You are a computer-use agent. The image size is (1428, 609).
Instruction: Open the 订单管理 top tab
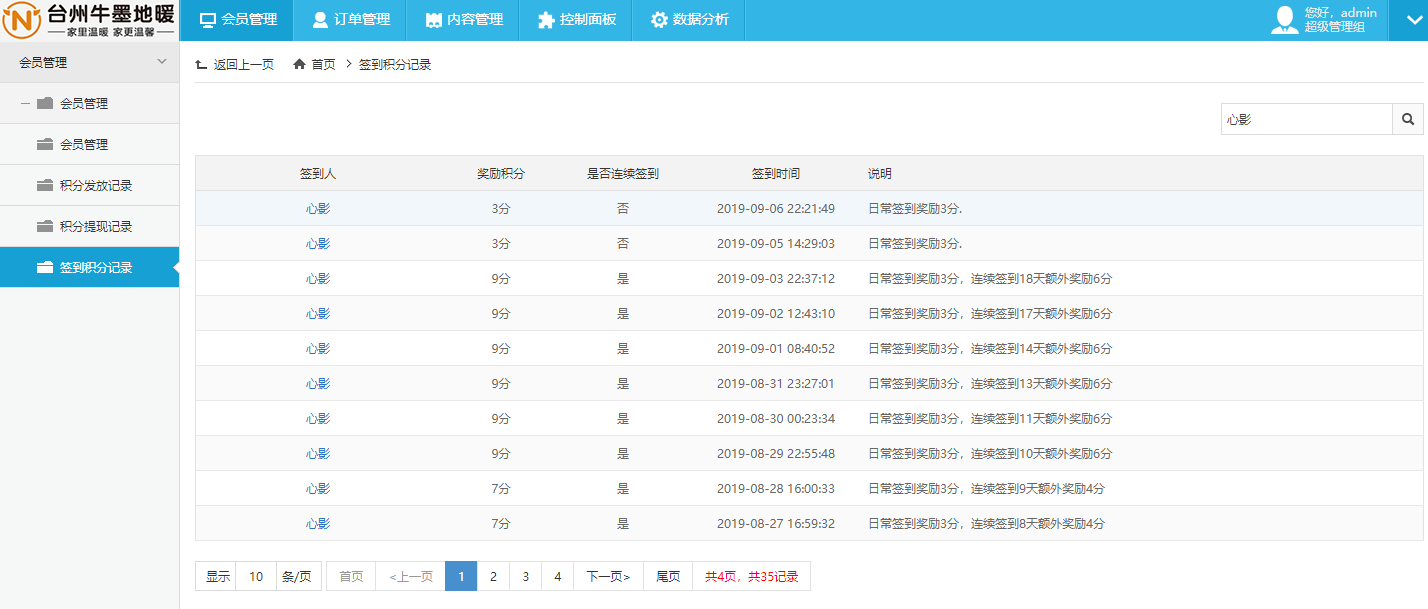(x=349, y=20)
